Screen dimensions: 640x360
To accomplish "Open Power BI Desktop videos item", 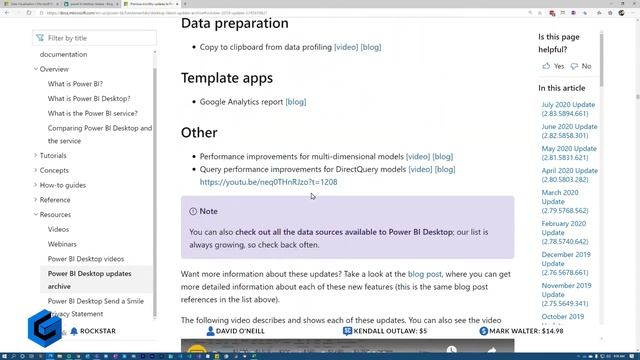I will 86,259.
